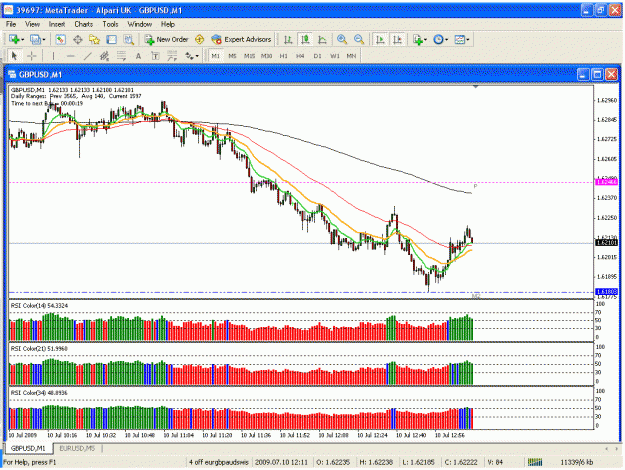Click the magenta pivot price label
Viewport: 625px width, 470px height.
pyautogui.click(x=606, y=182)
